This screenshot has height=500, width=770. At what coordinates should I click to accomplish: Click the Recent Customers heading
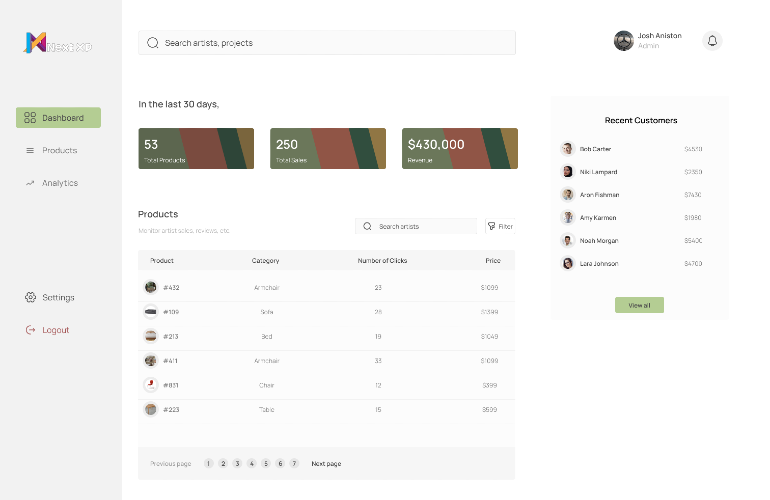[x=641, y=120]
